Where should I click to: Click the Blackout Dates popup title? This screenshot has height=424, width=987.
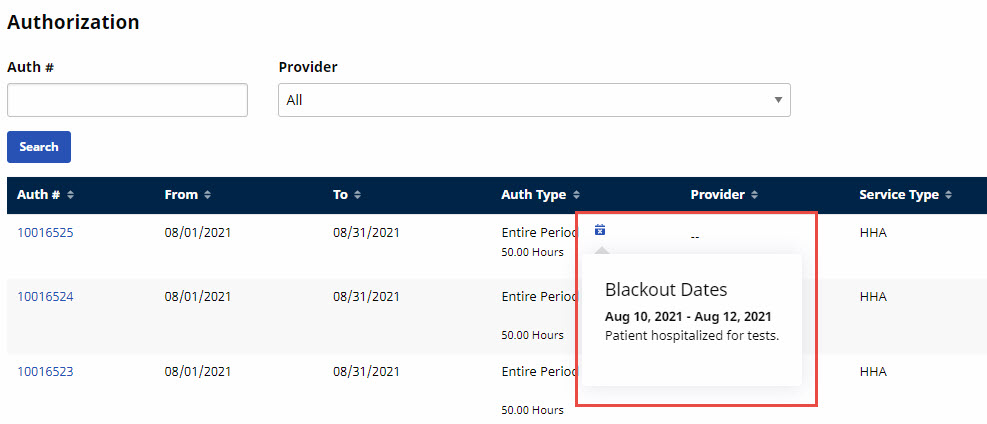(666, 289)
